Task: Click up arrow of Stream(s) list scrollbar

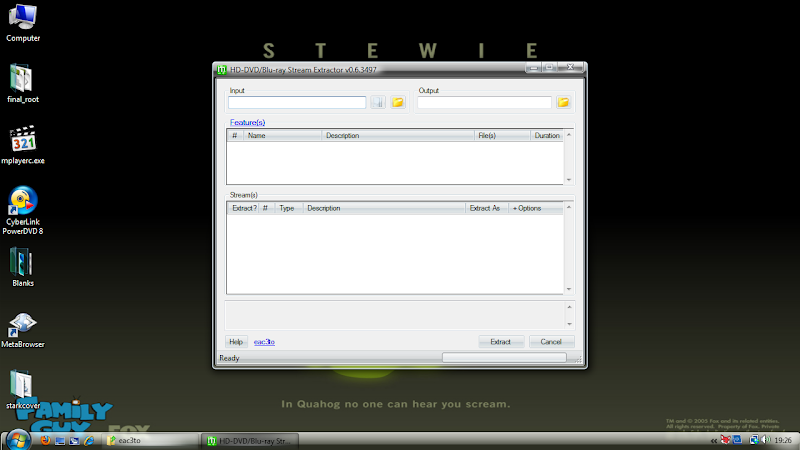Action: 569,208
